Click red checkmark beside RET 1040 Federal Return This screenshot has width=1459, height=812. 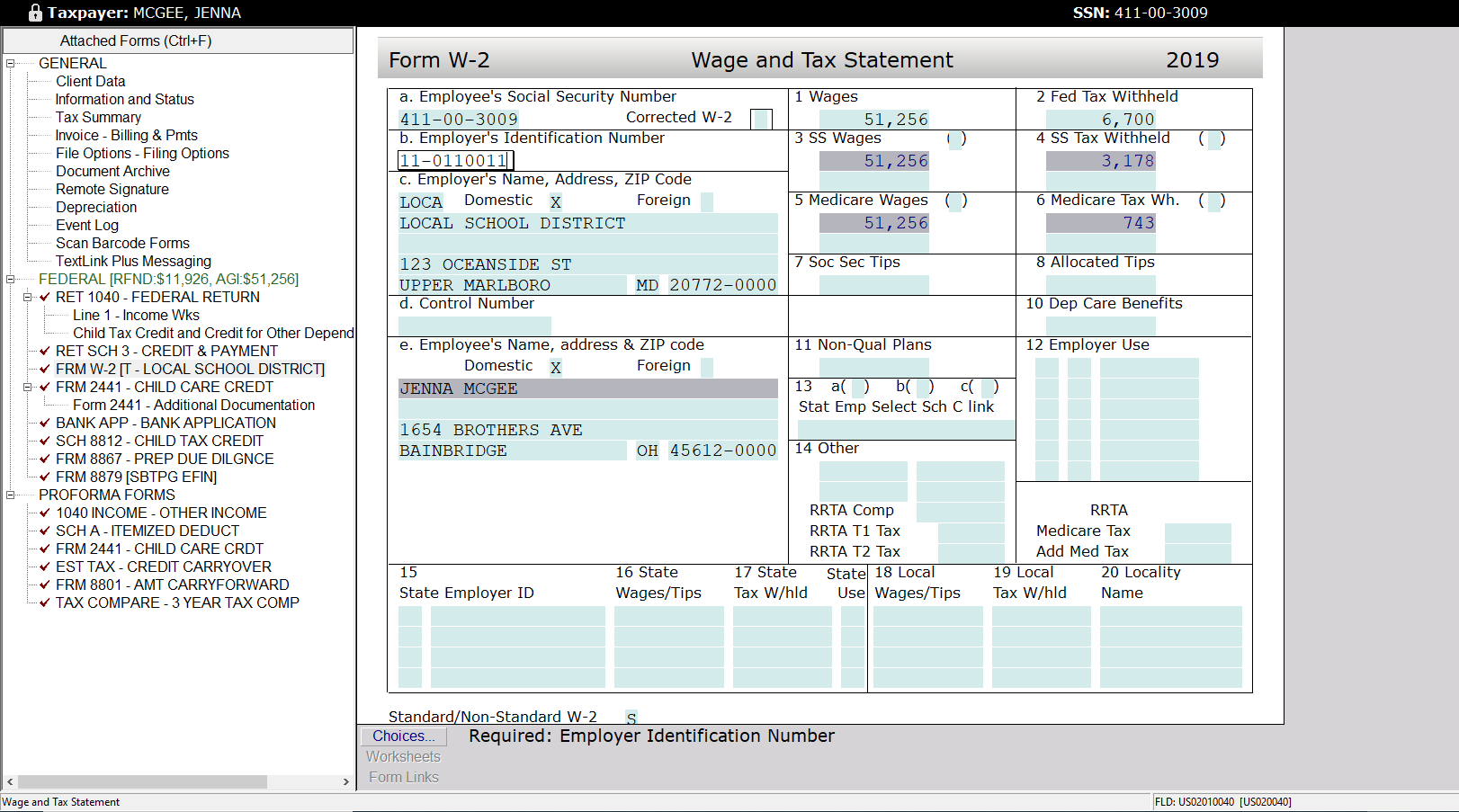tap(45, 297)
